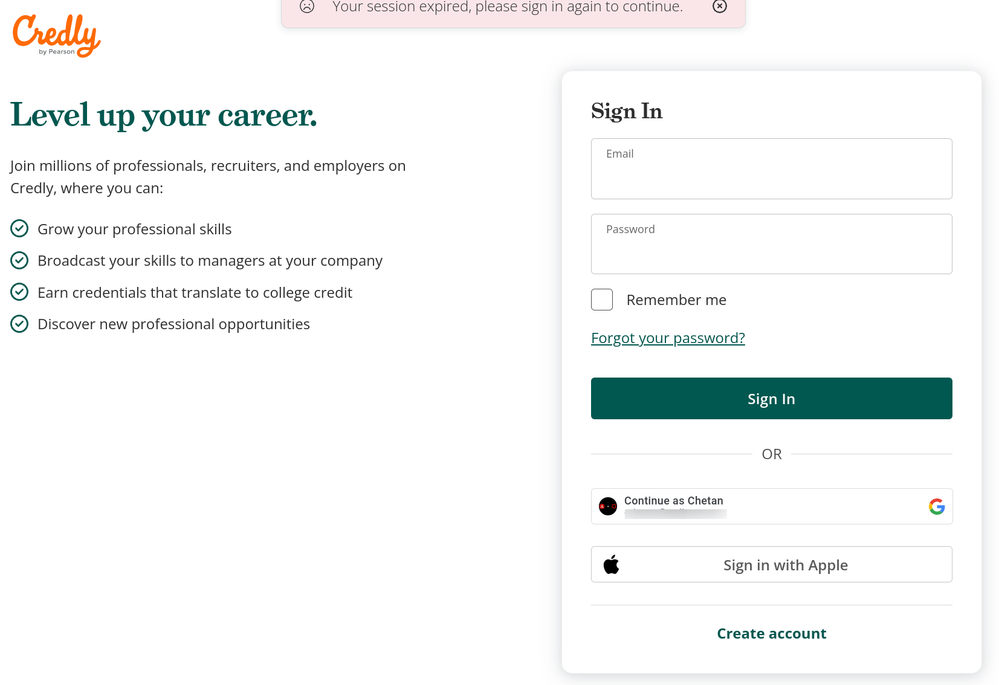Click the Remember me label text
The image size is (999, 685).
676,300
